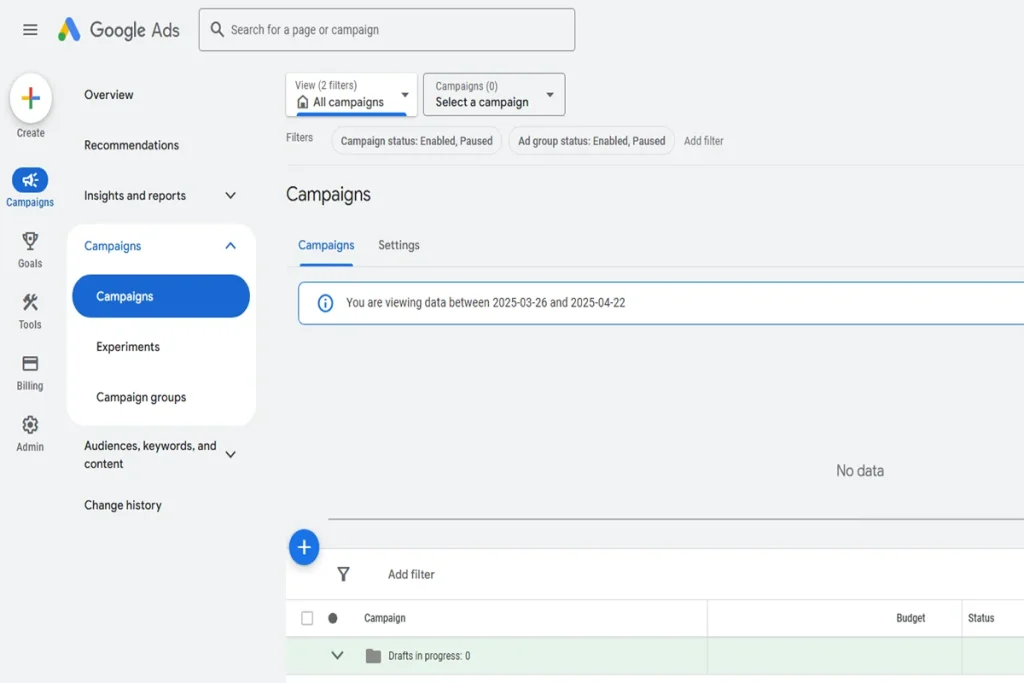Image resolution: width=1024 pixels, height=683 pixels.
Task: Expand the Drafts in progress row
Action: 338,656
